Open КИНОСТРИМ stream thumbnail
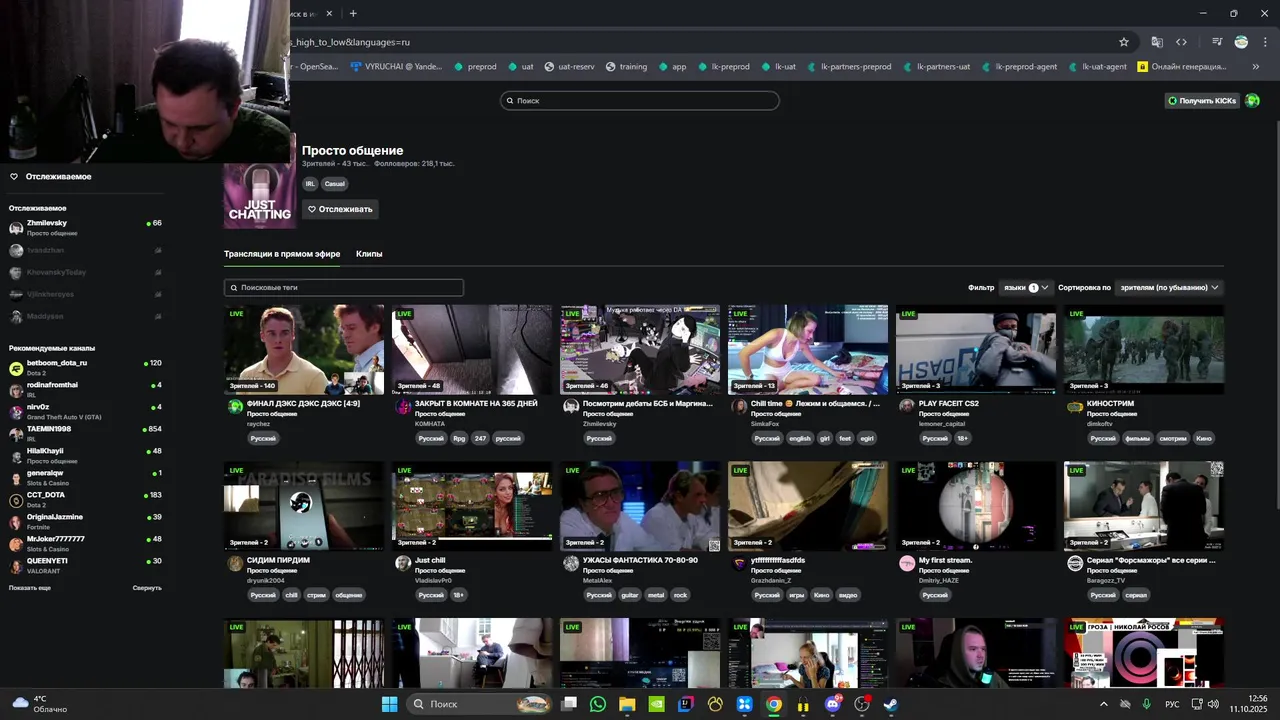This screenshot has height=720, width=1280. pos(1144,350)
